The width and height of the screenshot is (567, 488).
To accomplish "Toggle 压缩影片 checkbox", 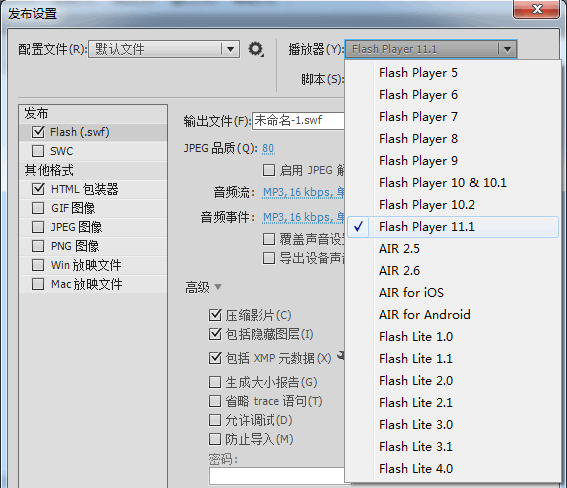I will pos(215,315).
